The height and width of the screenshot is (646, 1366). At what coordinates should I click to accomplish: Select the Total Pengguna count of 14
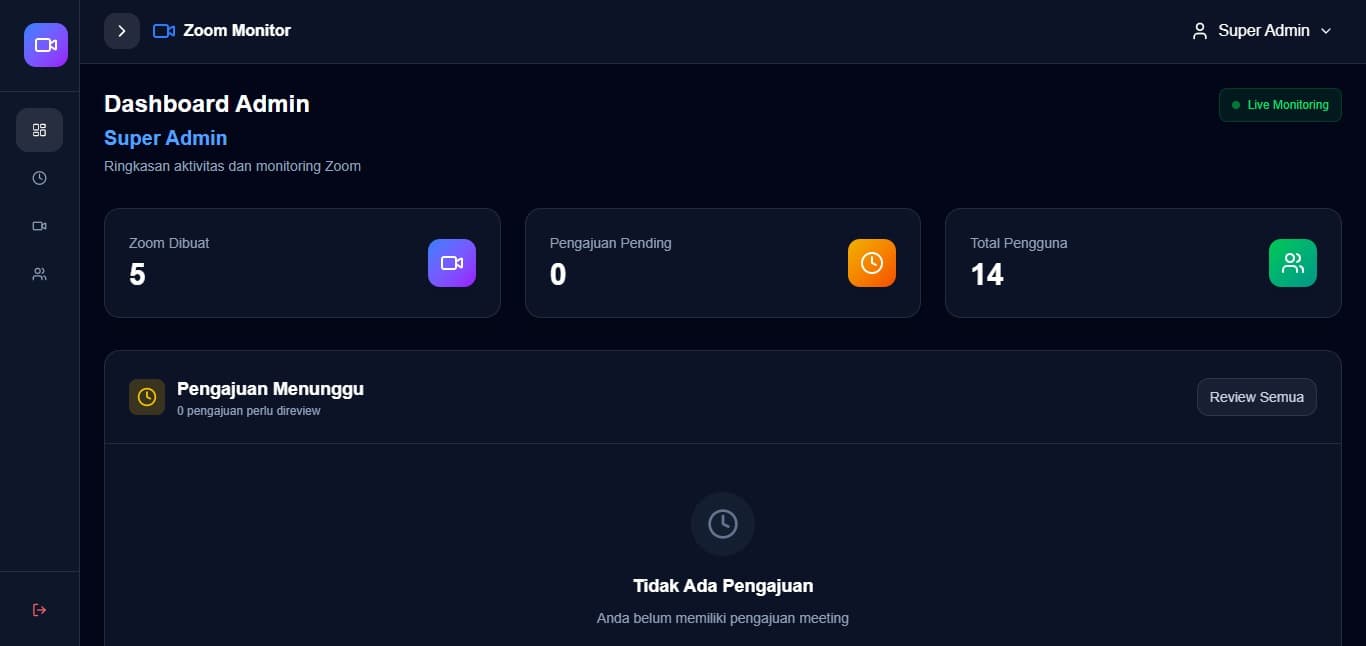tap(987, 275)
